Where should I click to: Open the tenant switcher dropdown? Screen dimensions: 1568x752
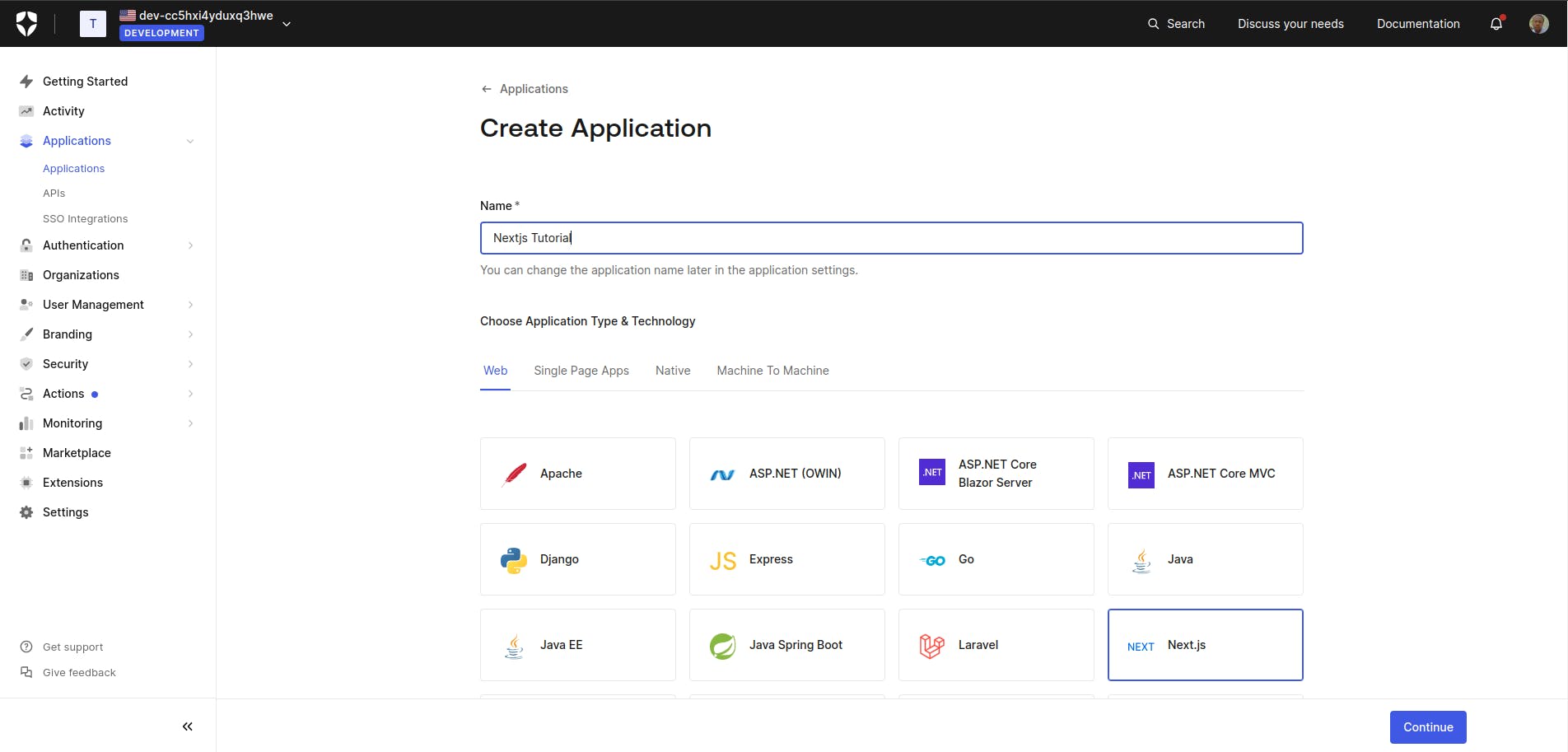[286, 23]
